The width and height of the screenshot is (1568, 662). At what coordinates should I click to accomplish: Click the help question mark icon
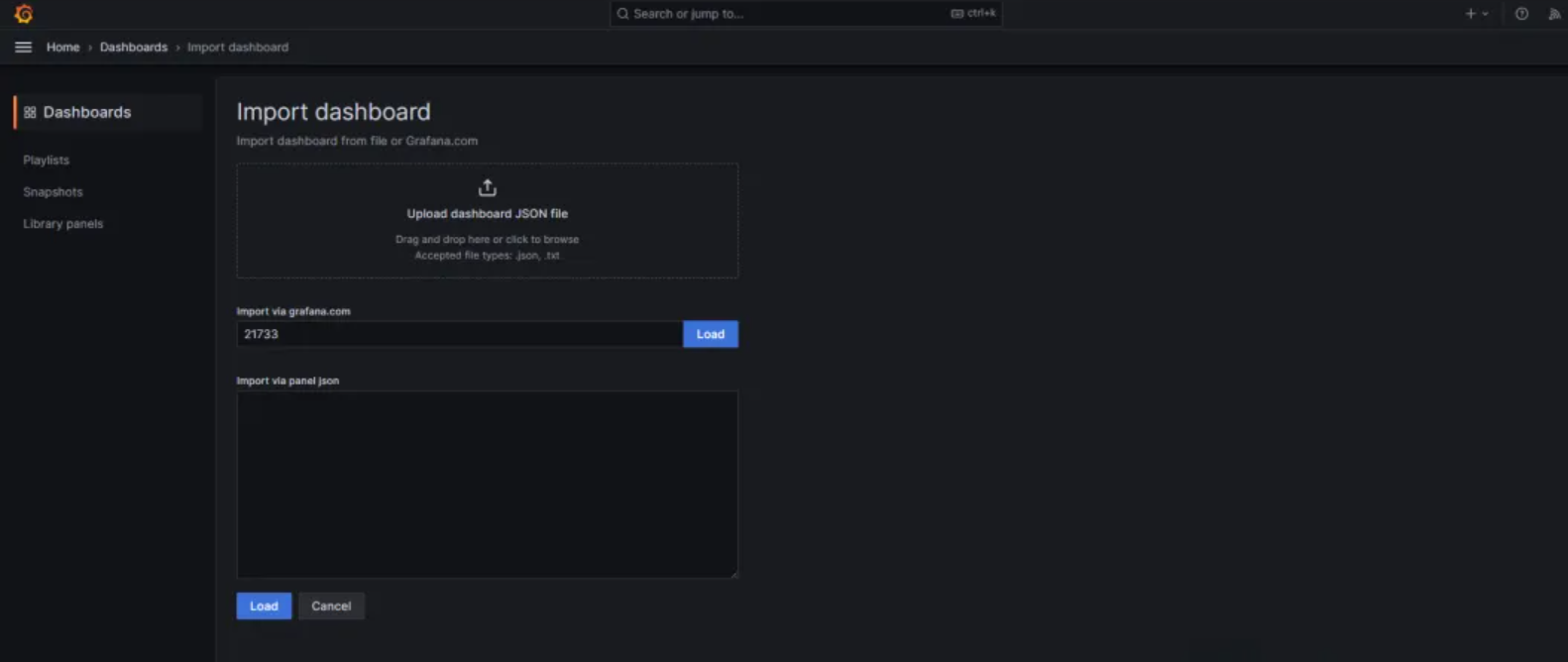click(x=1521, y=14)
